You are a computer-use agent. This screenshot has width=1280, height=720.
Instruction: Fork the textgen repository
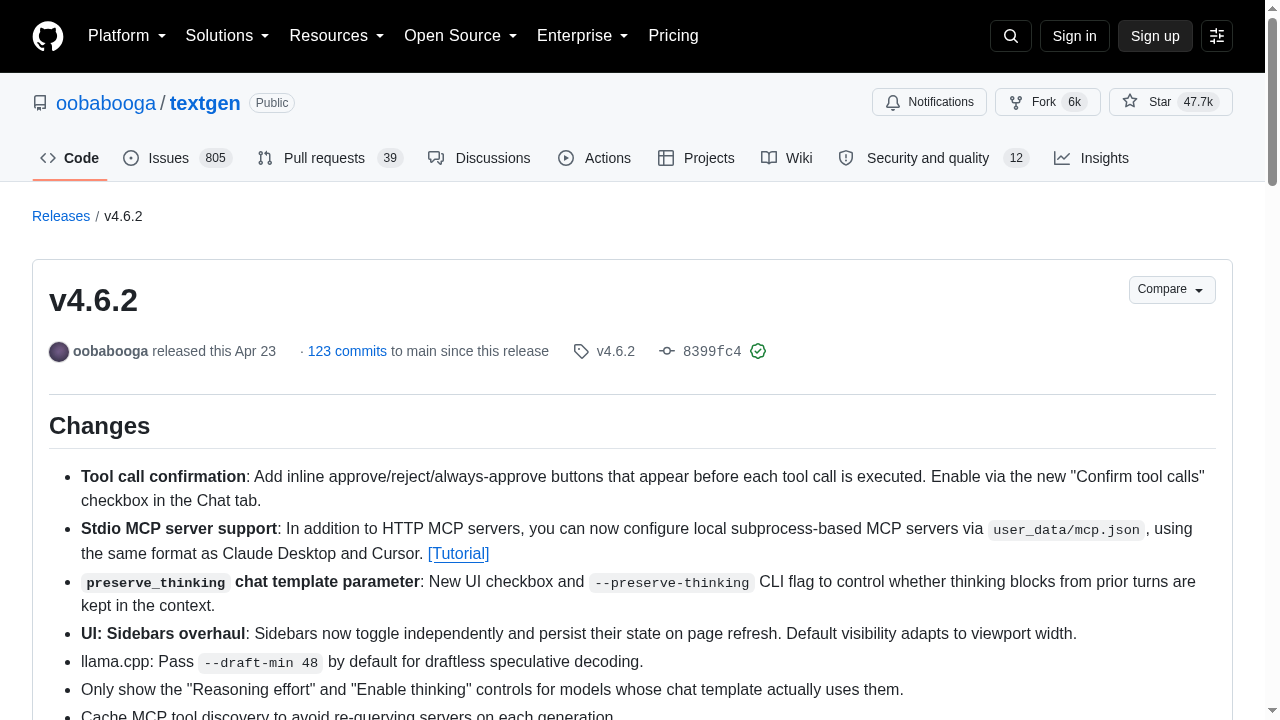pos(1048,102)
